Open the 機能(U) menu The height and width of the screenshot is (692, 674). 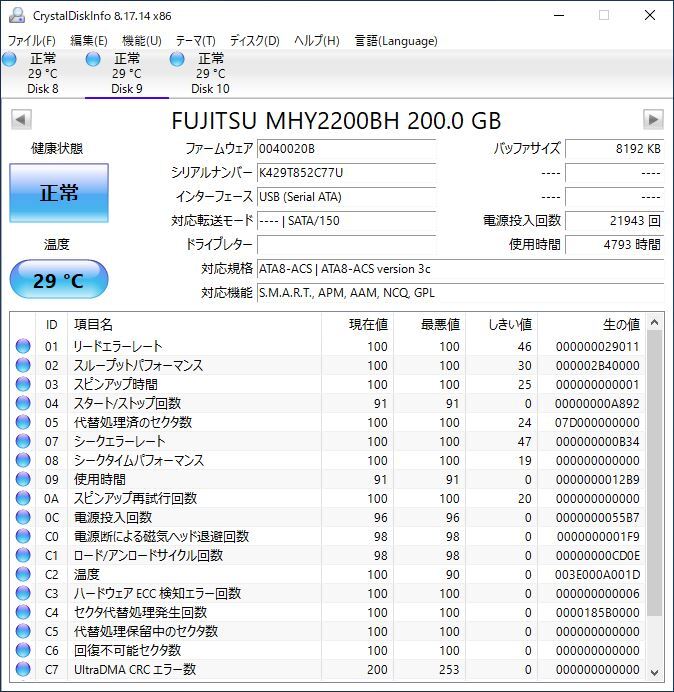(x=142, y=41)
